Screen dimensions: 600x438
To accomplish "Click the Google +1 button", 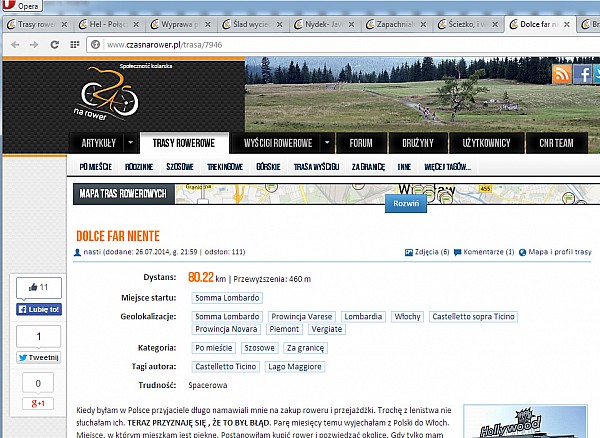I will point(38,403).
